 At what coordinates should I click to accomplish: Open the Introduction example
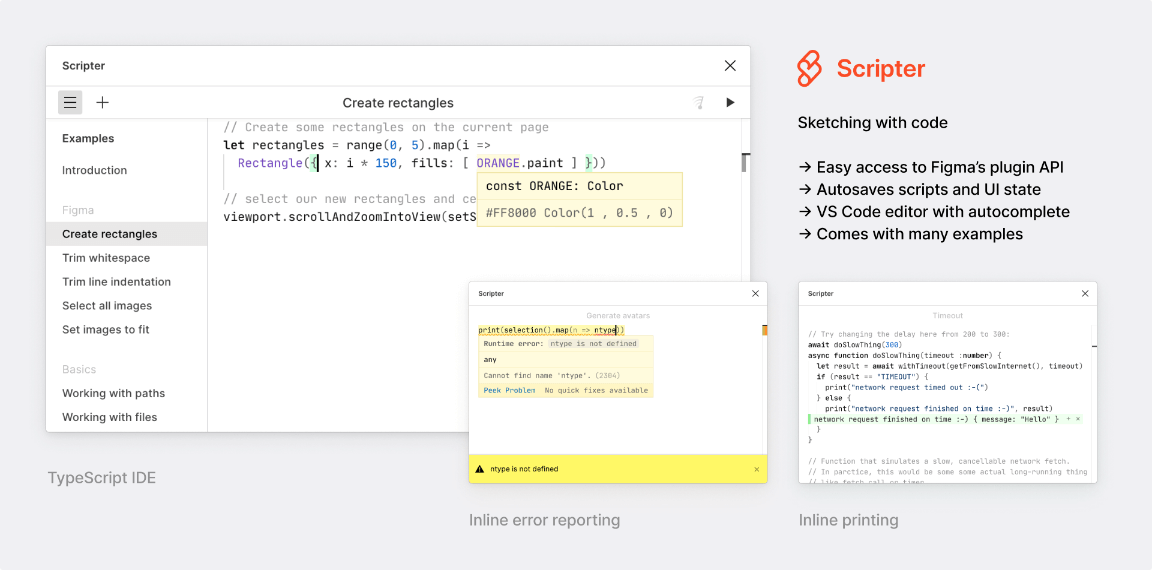pyautogui.click(x=95, y=170)
